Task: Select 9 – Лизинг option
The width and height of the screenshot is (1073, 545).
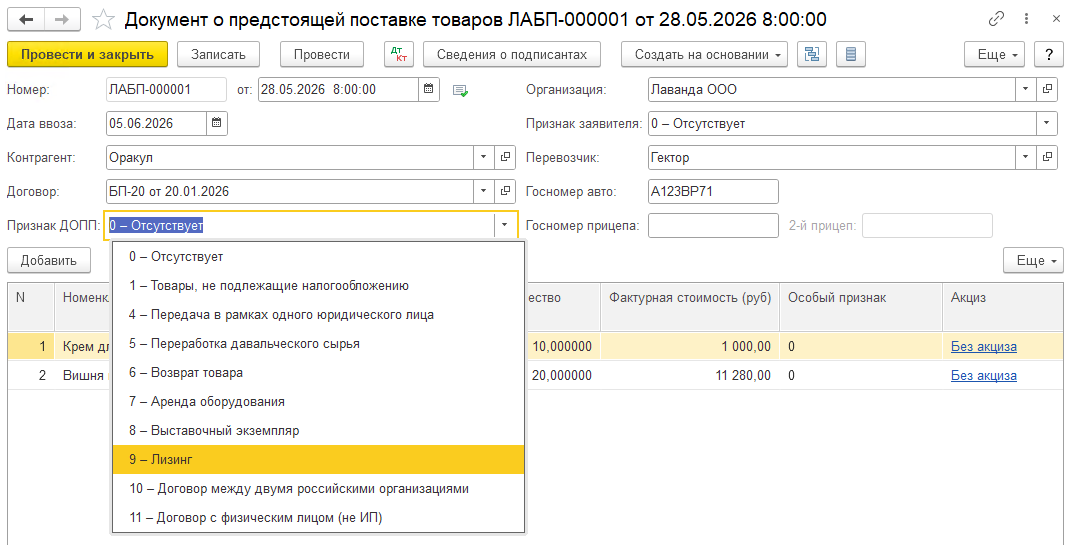Action: [318, 459]
